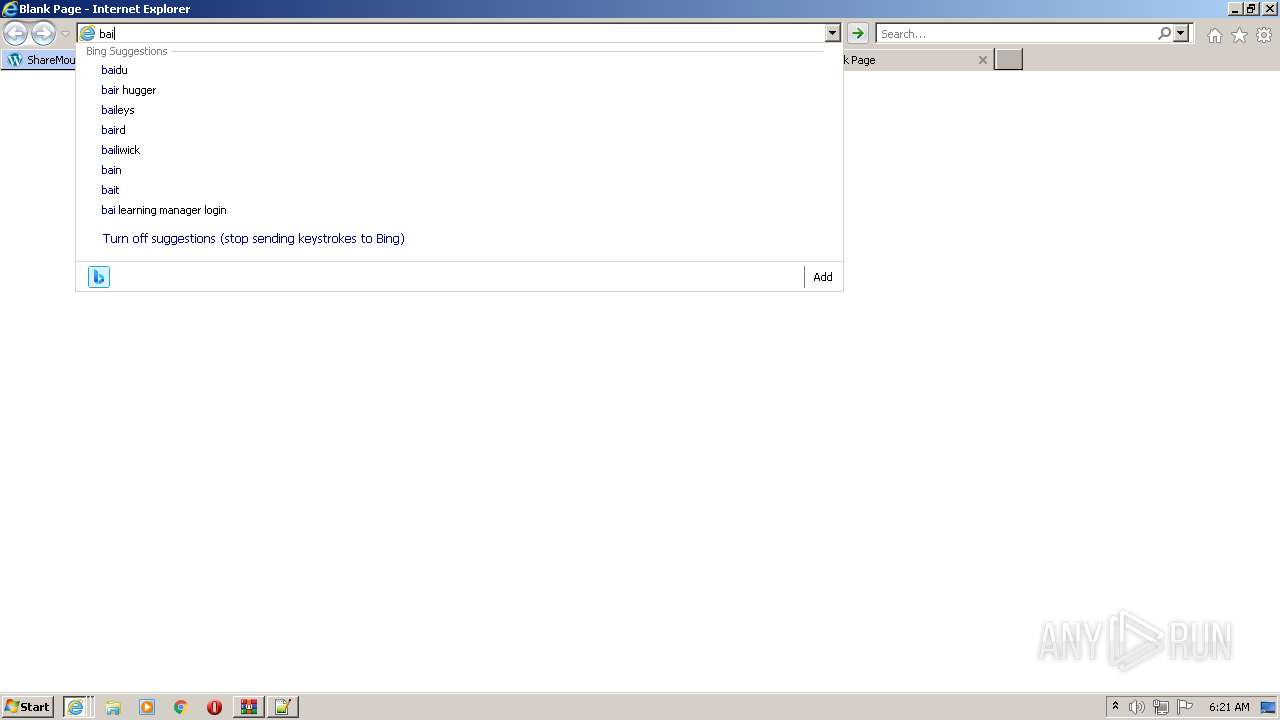Open Tools menu via gear icon
The height and width of the screenshot is (720, 1280).
[1264, 35]
